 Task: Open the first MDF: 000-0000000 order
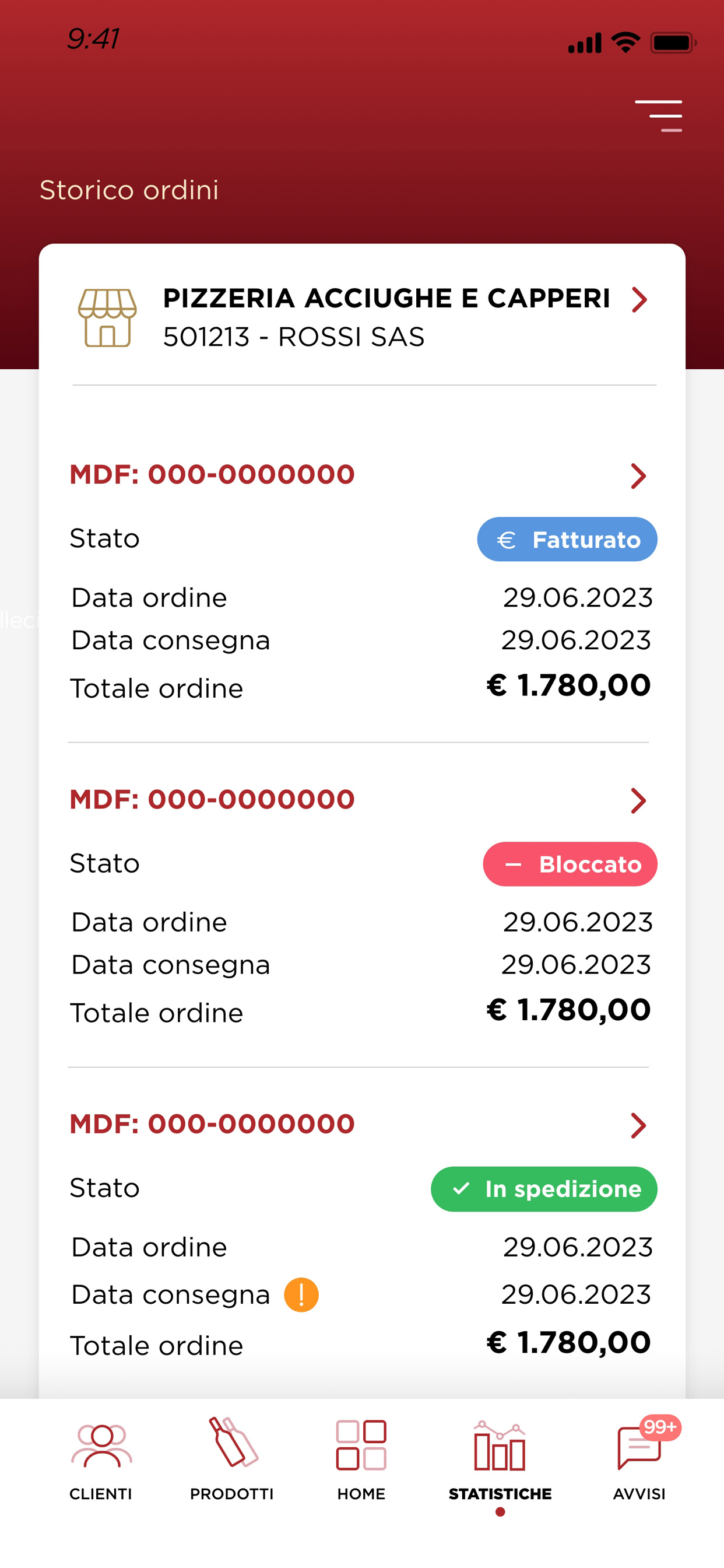tap(212, 474)
